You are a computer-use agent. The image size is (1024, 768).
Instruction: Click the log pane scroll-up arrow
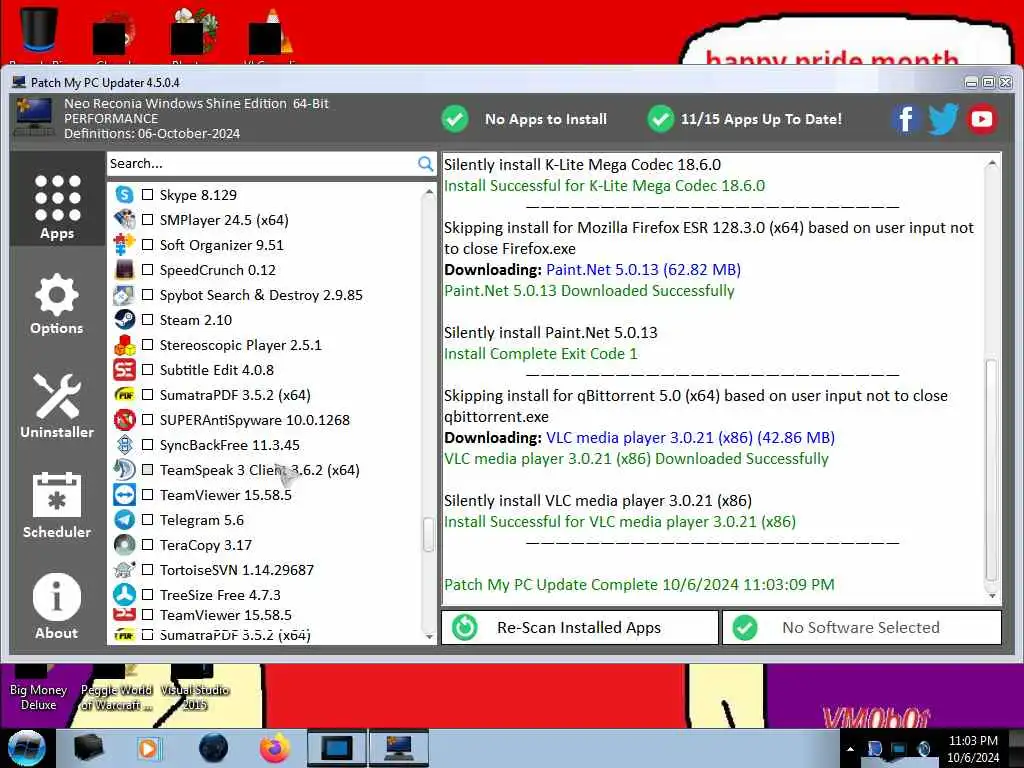(991, 163)
